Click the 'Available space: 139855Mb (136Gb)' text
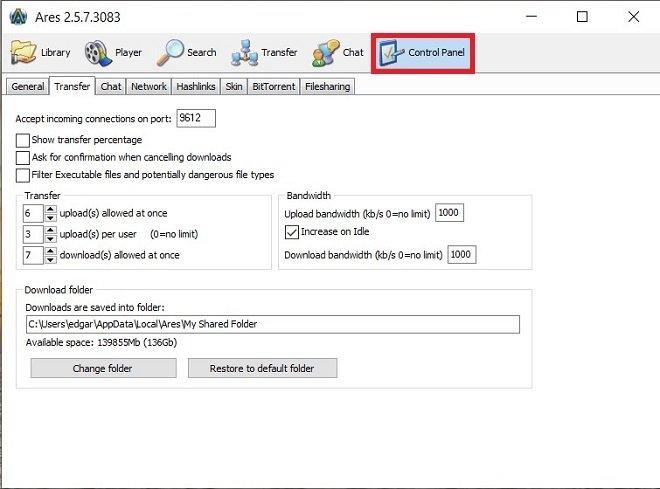Viewport: 660px width, 489px height. pyautogui.click(x=101, y=343)
